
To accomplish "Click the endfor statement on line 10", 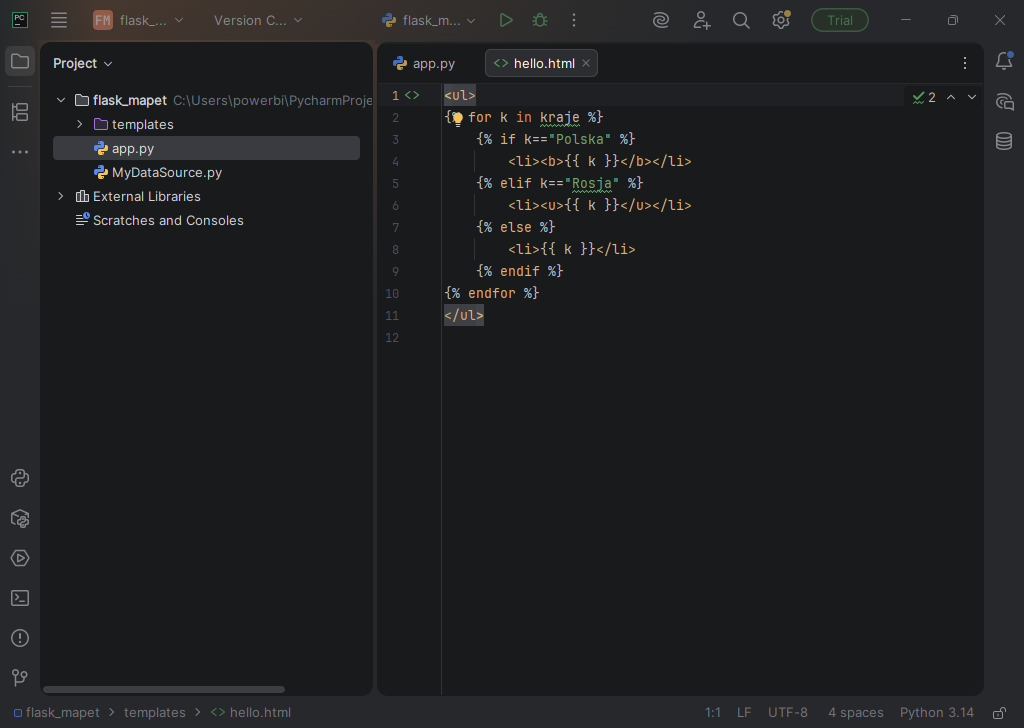I will click(492, 293).
